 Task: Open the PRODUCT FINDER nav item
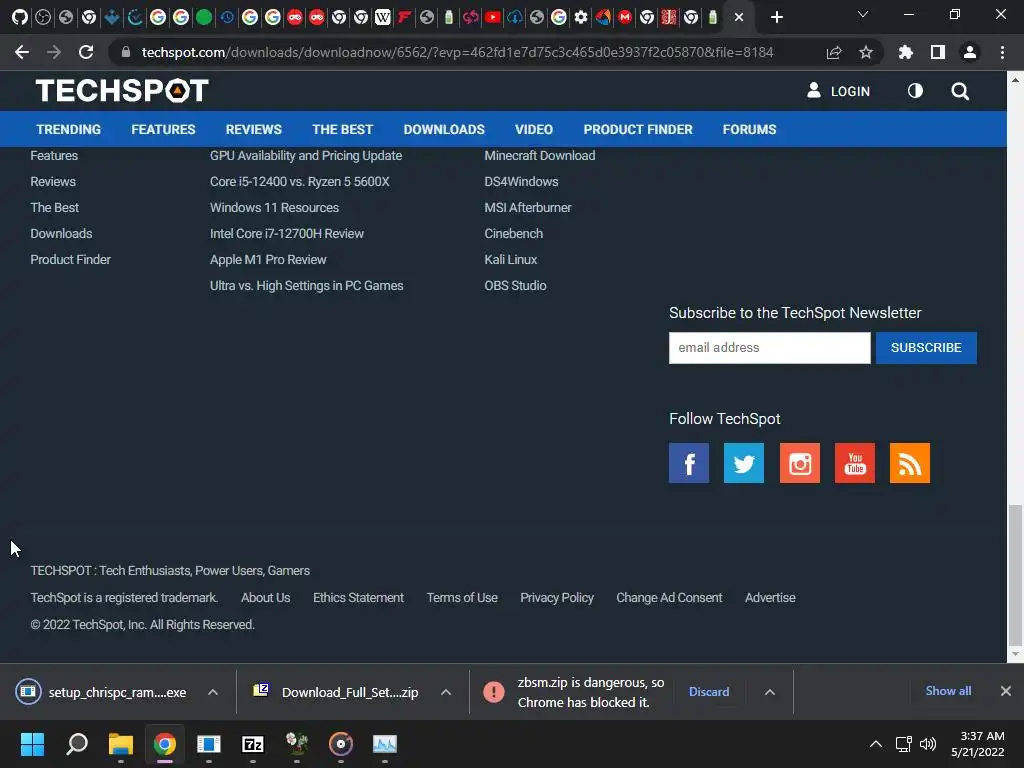point(638,129)
